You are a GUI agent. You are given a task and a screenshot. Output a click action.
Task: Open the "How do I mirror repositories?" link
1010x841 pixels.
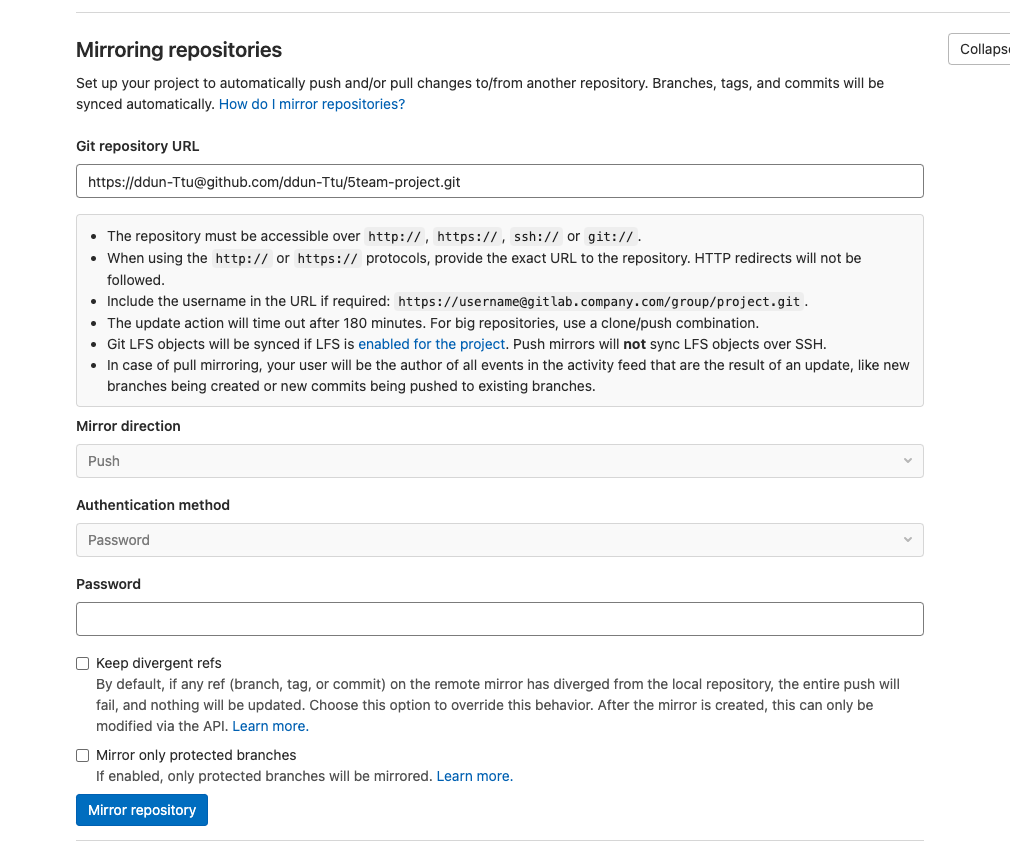coord(312,104)
